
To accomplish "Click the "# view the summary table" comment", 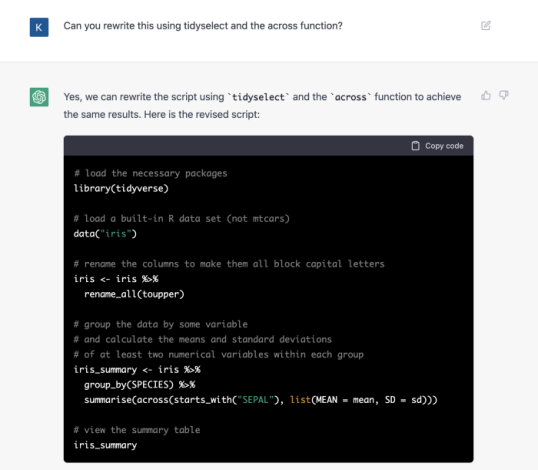I will [137, 430].
